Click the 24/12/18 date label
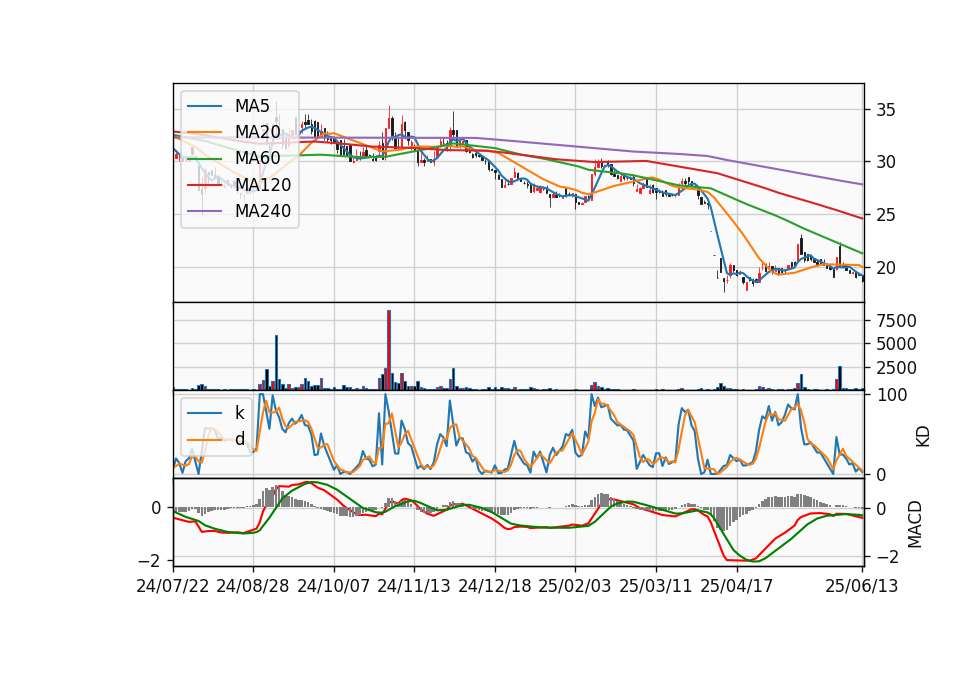Screen dimensions: 960x690 (495, 586)
